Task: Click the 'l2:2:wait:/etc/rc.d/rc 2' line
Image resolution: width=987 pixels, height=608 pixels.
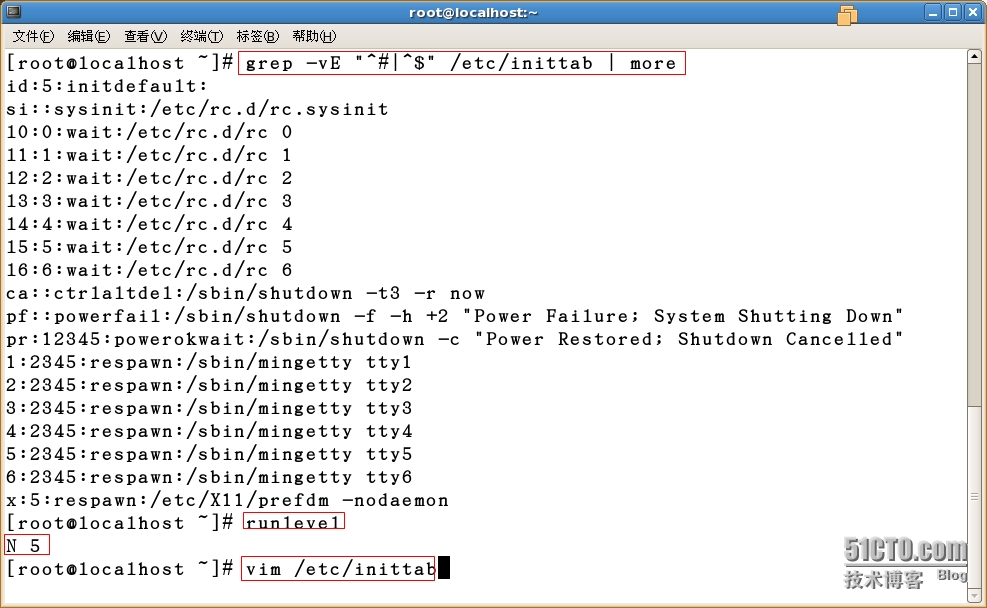Action: pyautogui.click(x=149, y=178)
